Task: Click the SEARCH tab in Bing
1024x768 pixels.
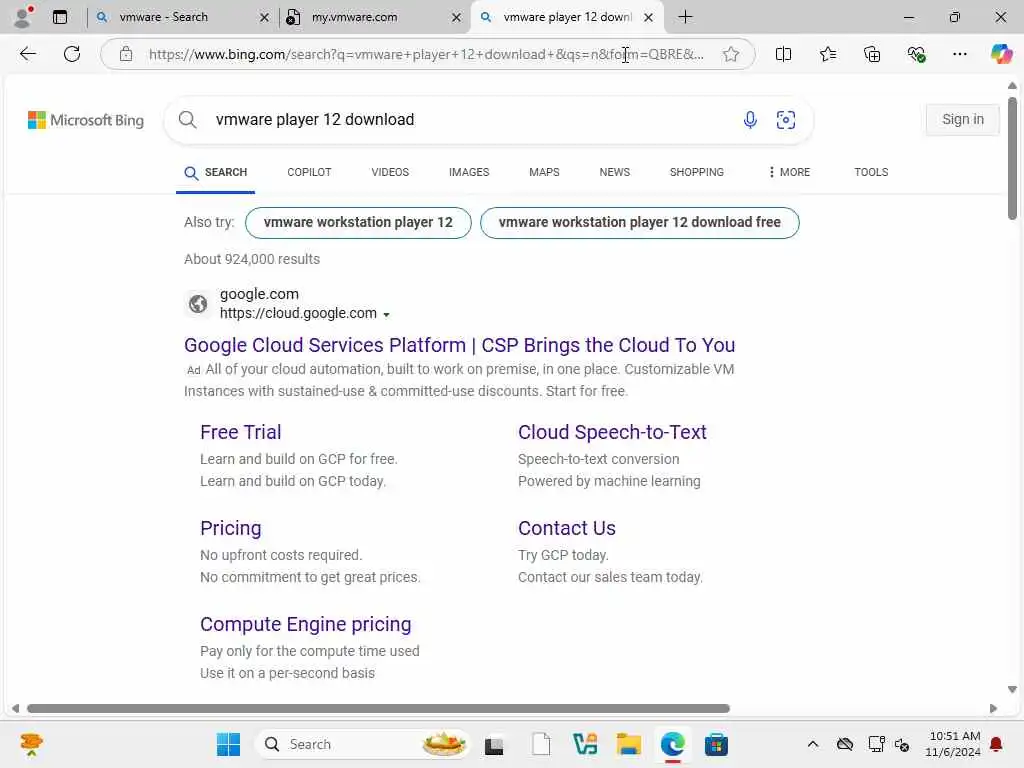Action: (x=216, y=172)
